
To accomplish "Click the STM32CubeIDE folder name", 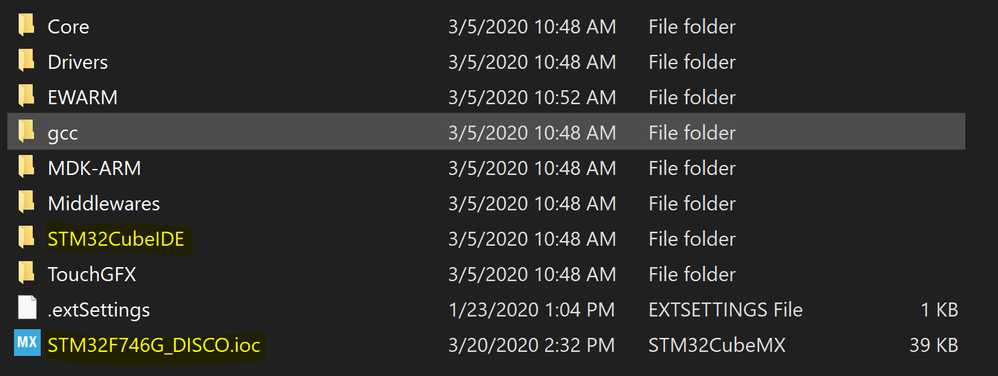I will (x=116, y=239).
